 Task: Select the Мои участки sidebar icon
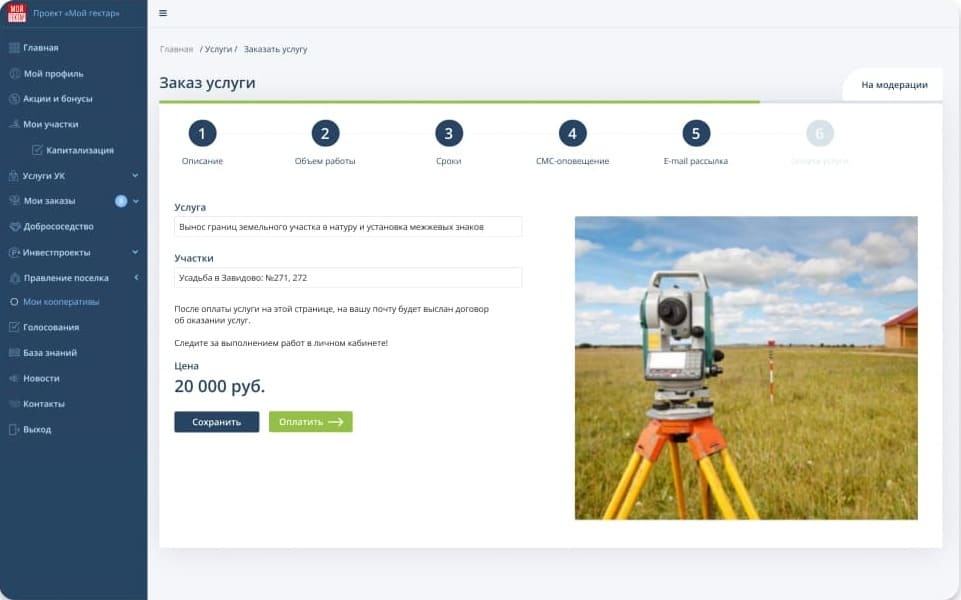point(14,124)
